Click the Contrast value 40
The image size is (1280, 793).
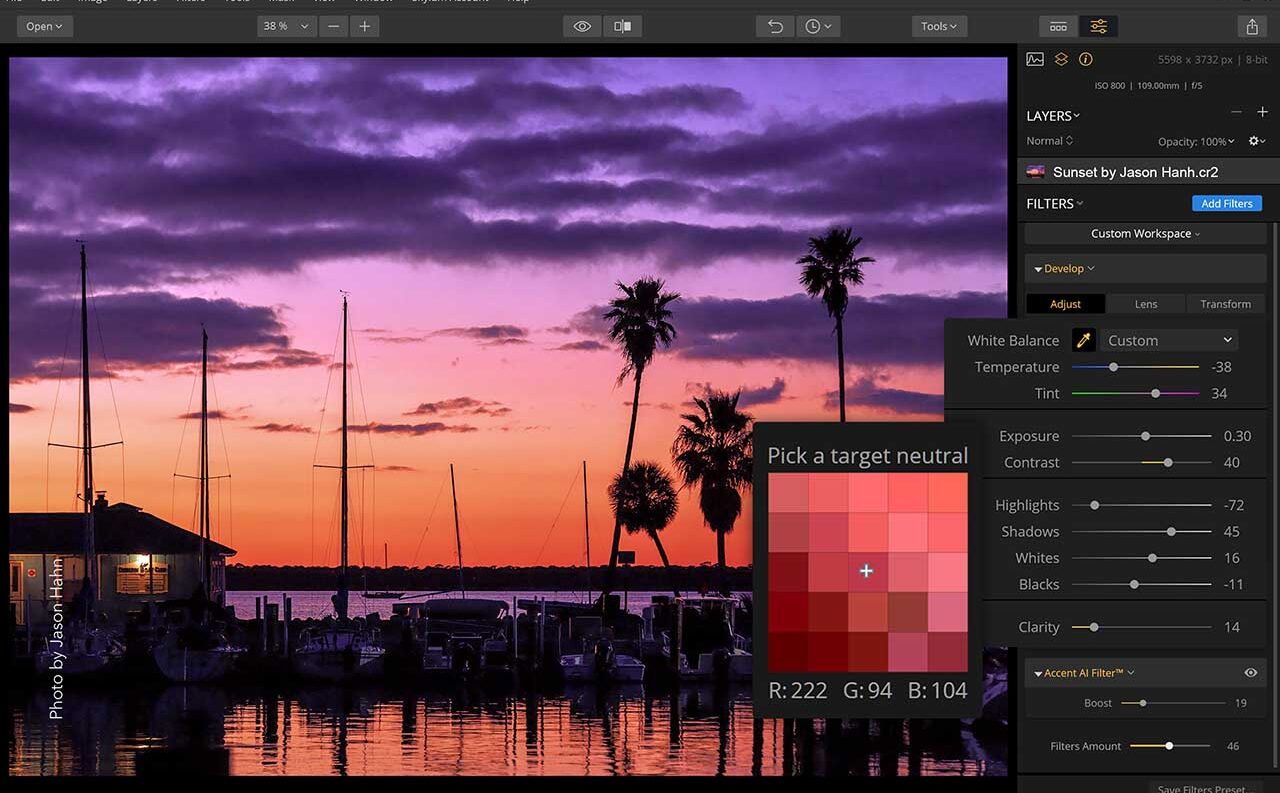tap(1231, 462)
